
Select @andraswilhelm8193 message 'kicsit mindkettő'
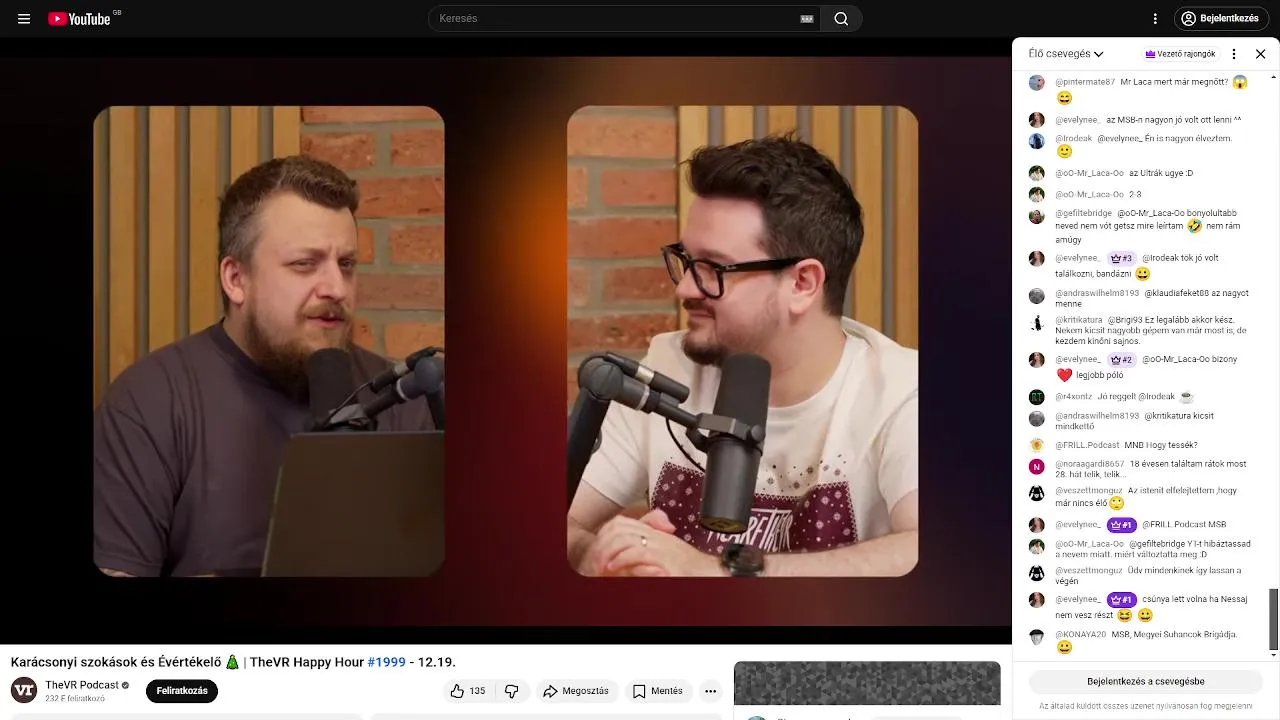(x=1134, y=421)
